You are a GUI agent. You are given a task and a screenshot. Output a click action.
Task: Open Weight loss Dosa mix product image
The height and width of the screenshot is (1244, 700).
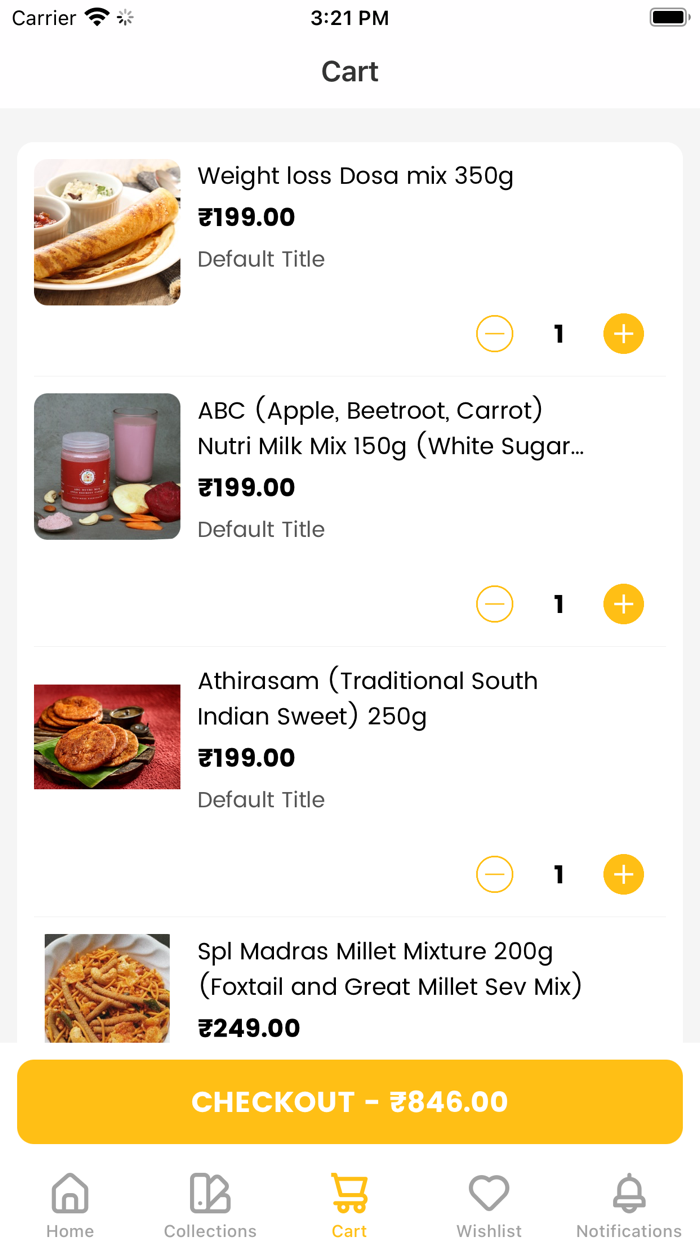(107, 232)
